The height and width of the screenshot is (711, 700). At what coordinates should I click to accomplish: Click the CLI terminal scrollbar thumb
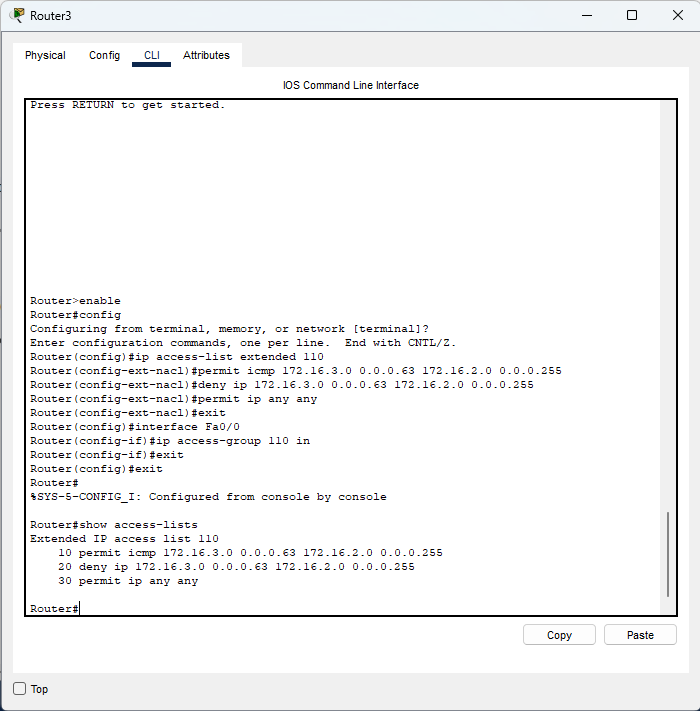(x=668, y=554)
